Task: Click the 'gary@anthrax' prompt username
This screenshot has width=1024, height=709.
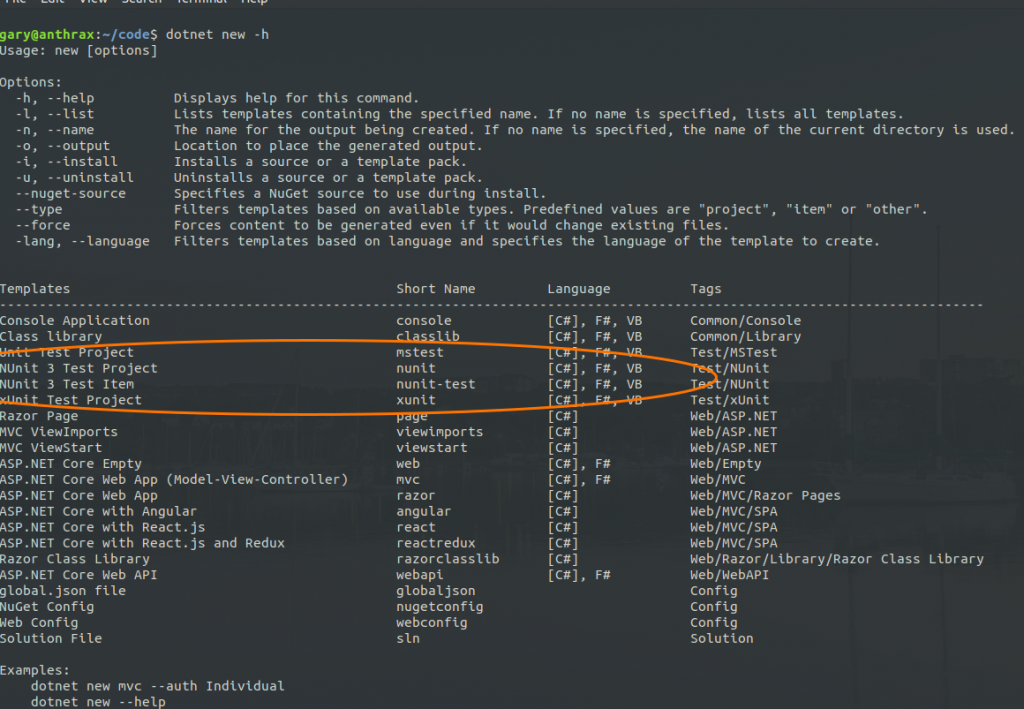Action: [47, 35]
